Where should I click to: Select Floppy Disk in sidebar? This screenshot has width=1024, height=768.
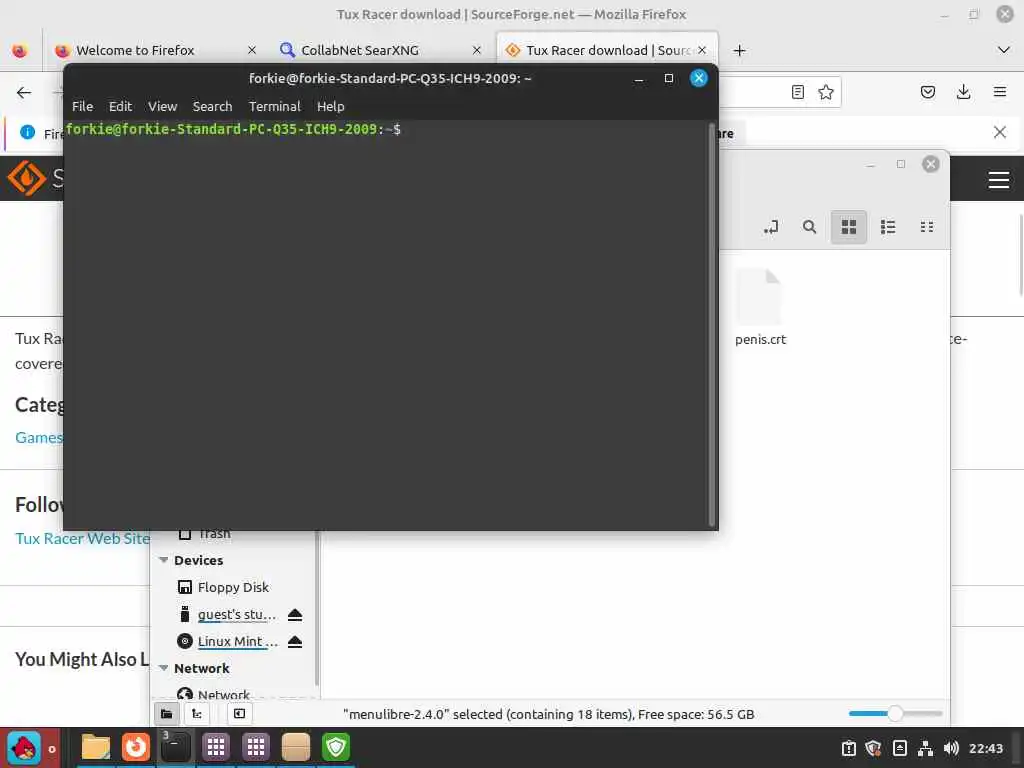tap(232, 587)
